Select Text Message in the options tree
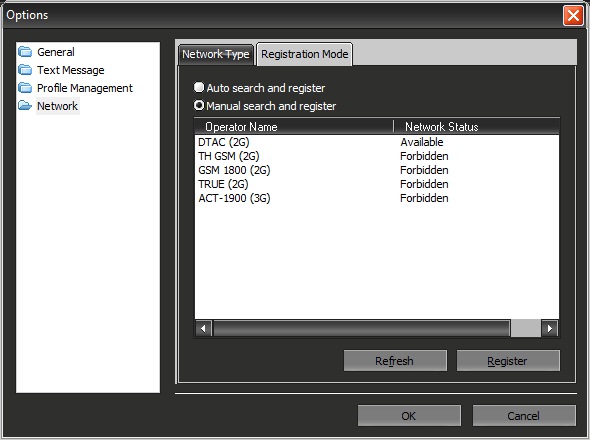 click(70, 70)
